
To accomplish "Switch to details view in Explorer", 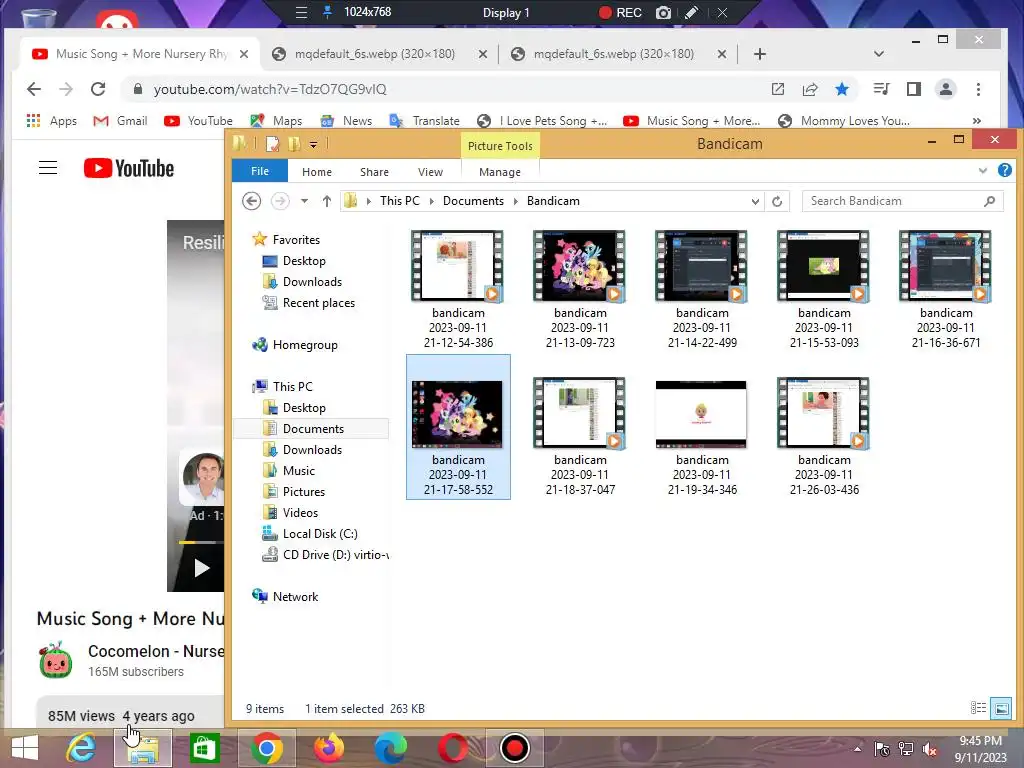I will coord(978,708).
